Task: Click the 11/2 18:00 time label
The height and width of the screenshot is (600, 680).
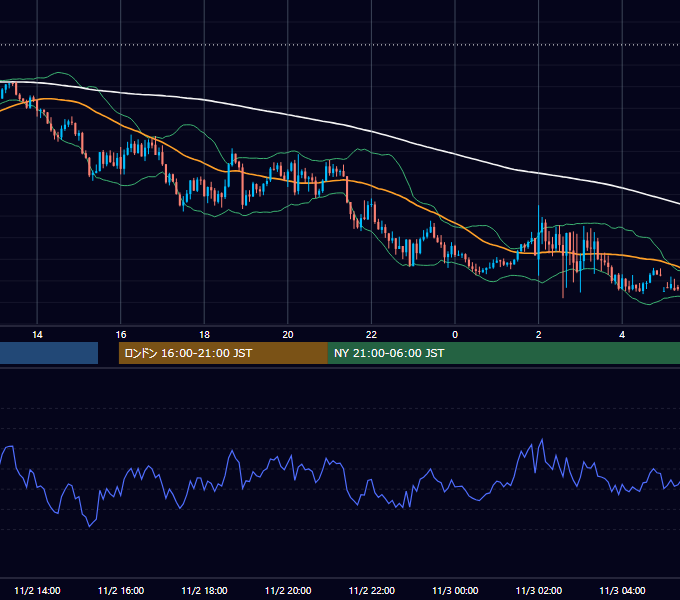Action: (204, 590)
